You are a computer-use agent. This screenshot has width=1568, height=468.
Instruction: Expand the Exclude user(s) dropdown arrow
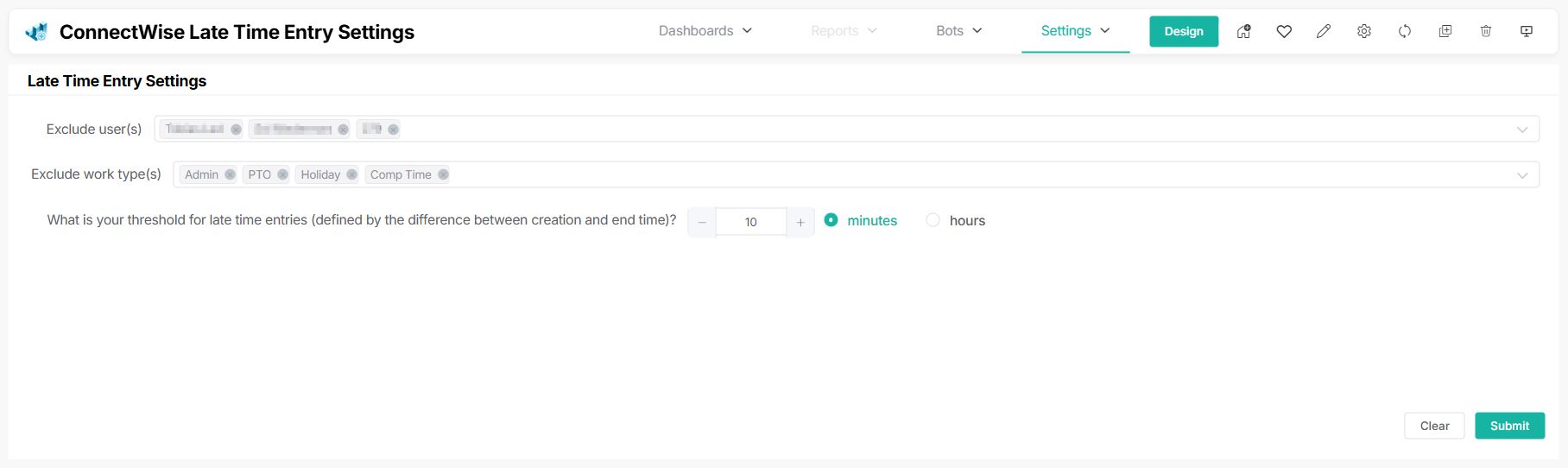coord(1522,130)
